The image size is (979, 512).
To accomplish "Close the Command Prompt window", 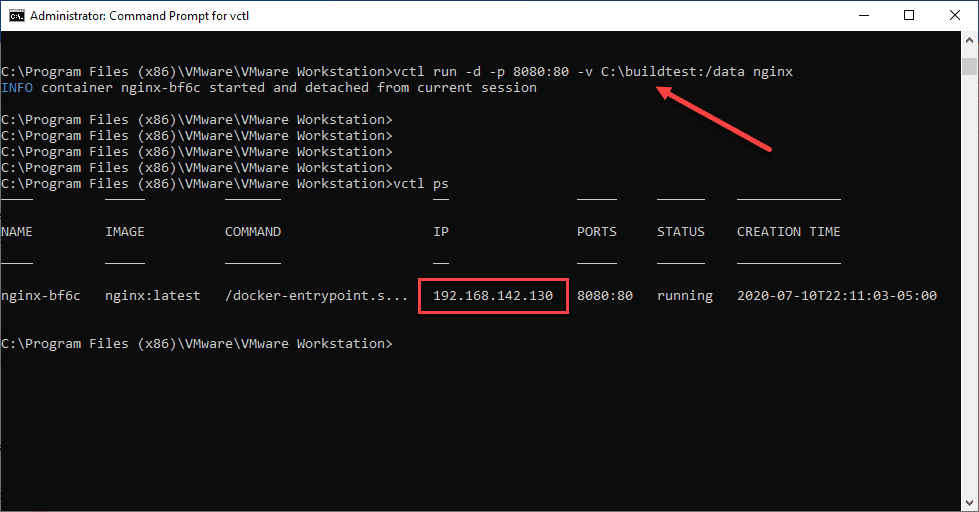I will point(955,15).
